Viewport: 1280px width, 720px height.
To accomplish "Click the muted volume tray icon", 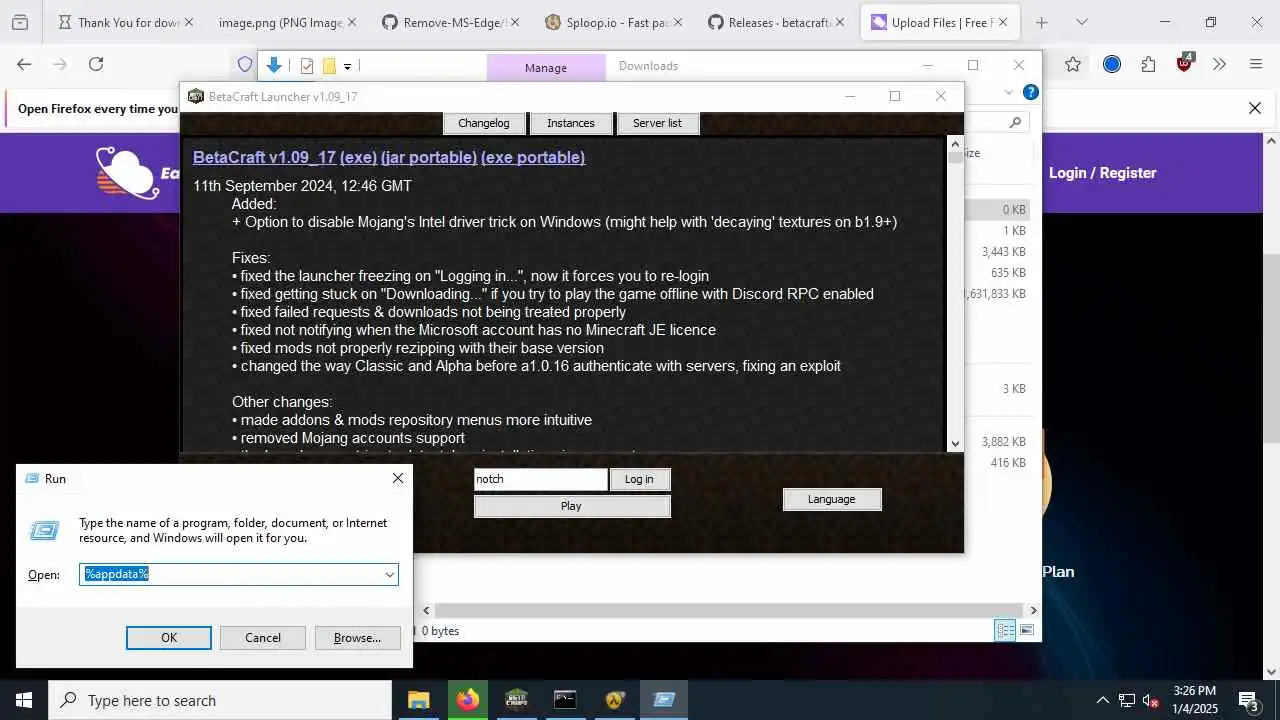I will point(1151,700).
